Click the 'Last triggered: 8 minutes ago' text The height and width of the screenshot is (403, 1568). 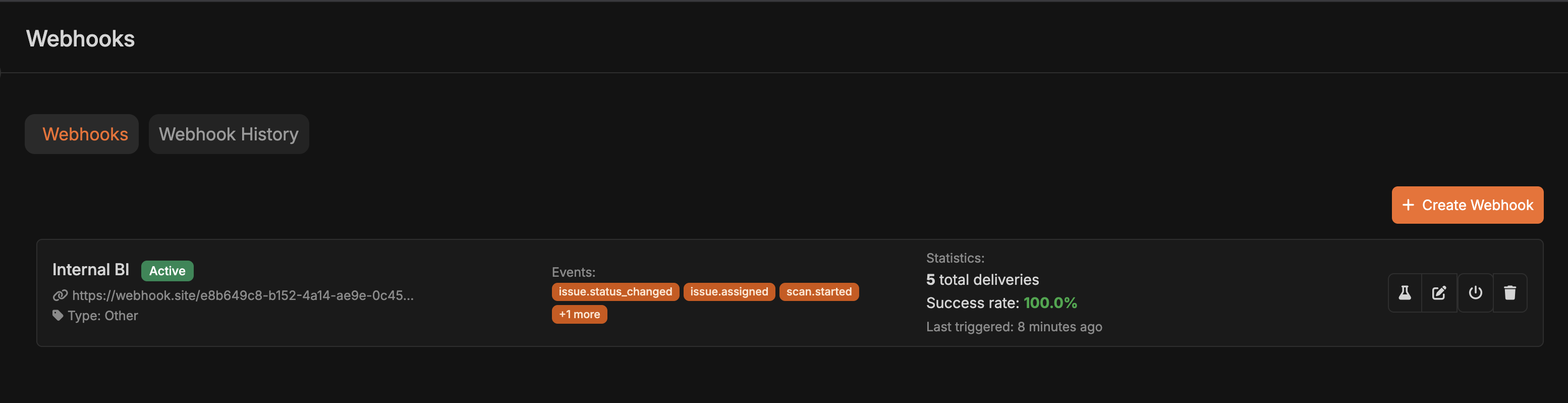pos(1014,326)
